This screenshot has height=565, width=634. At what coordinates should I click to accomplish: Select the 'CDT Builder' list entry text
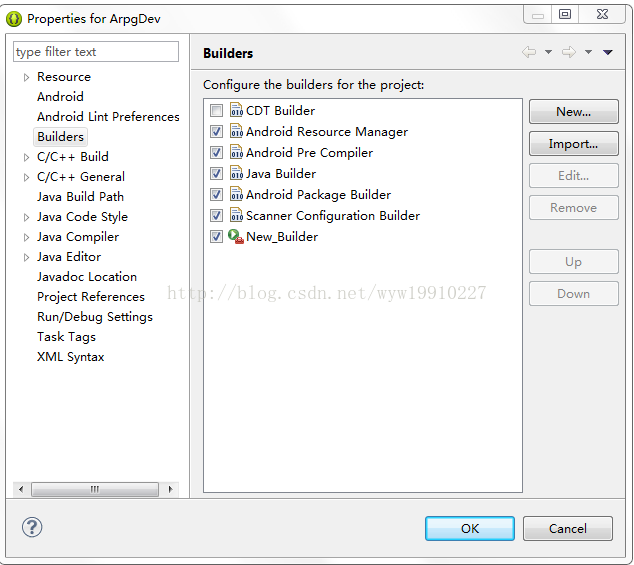281,111
